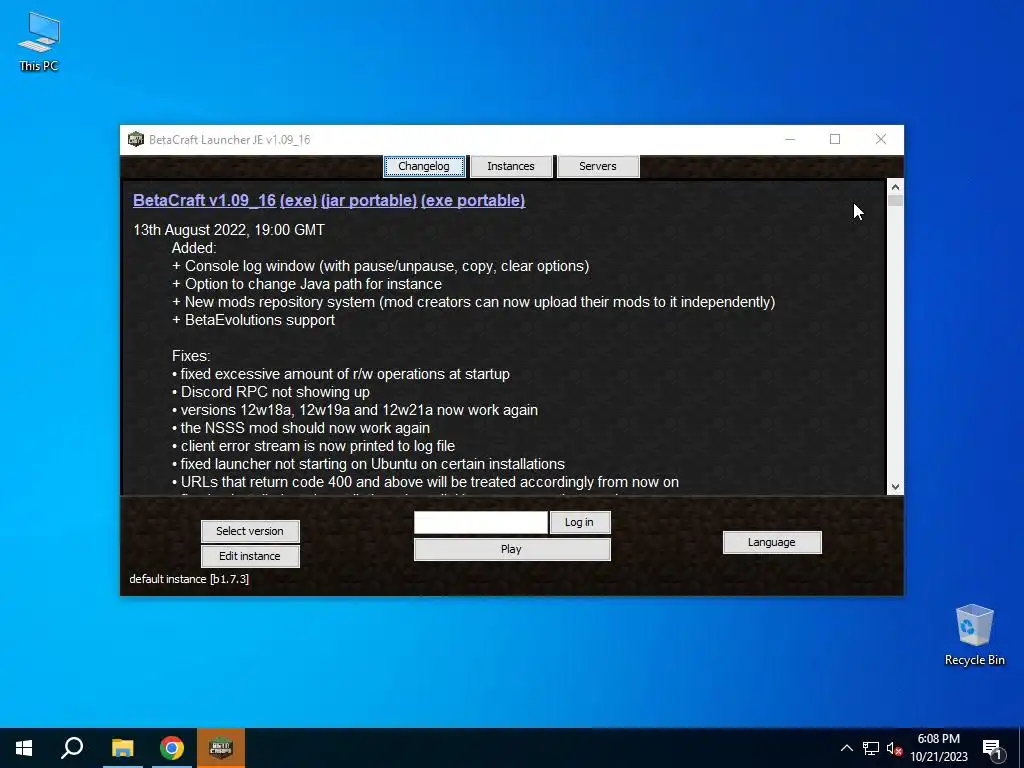
Task: Click the Play button
Action: click(512, 549)
